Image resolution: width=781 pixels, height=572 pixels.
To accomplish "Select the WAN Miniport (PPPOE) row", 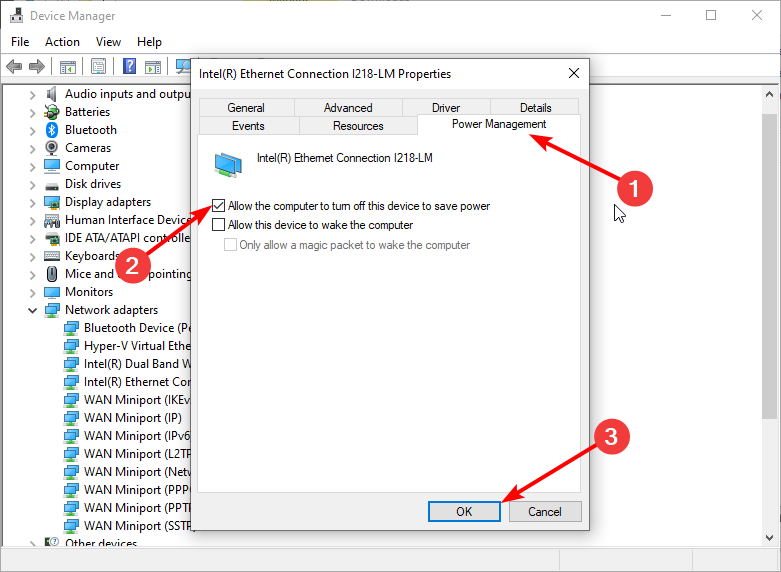I will 127,490.
